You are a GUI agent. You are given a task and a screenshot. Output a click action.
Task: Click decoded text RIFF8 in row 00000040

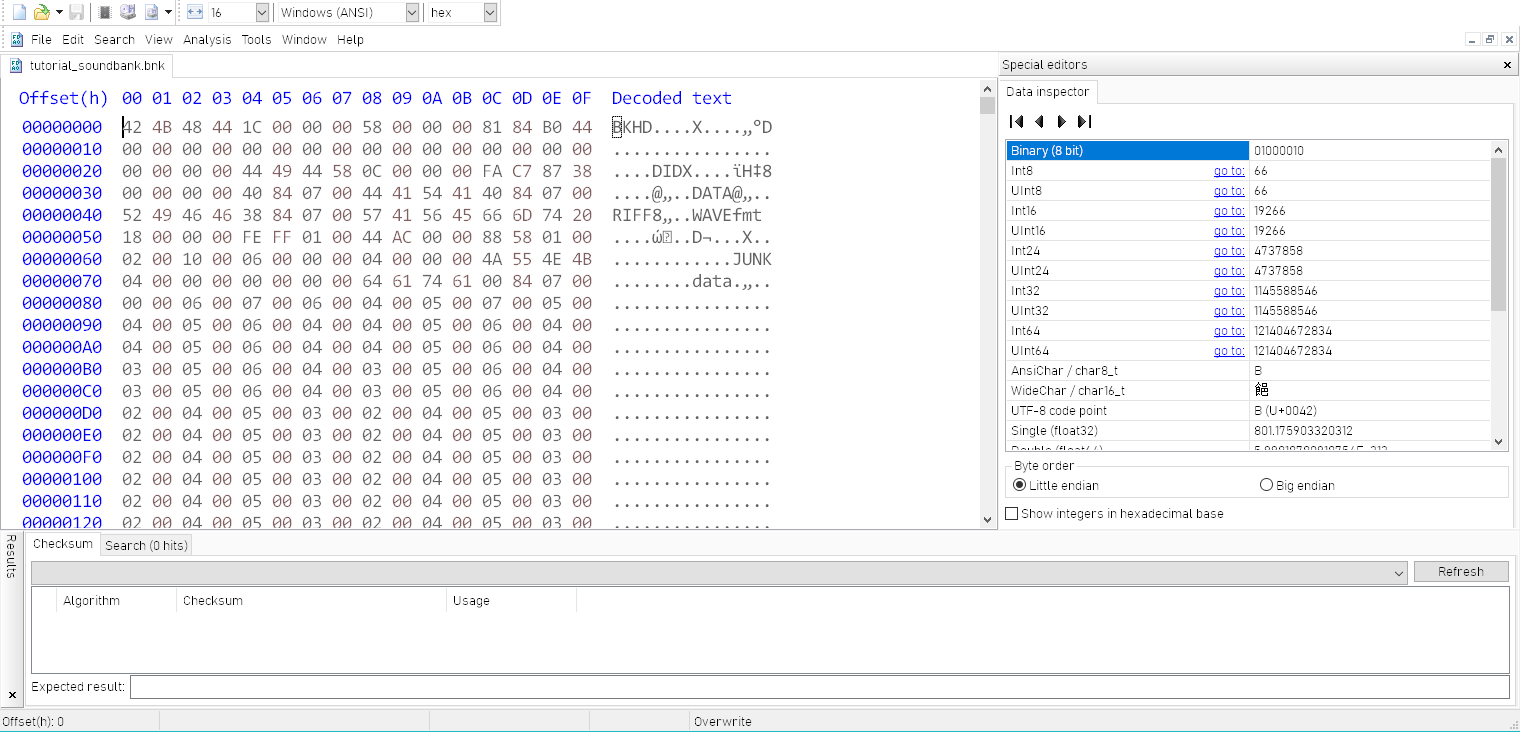coord(637,215)
